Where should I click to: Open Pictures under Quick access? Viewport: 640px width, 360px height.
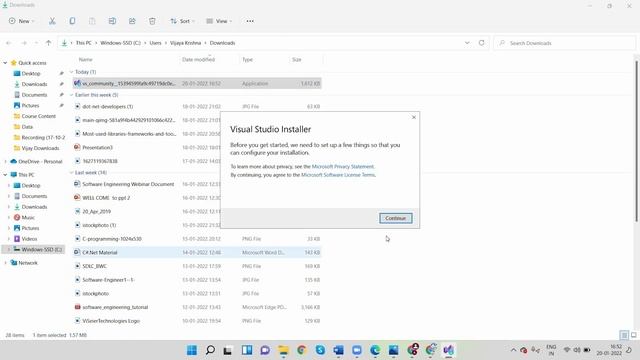(30, 105)
